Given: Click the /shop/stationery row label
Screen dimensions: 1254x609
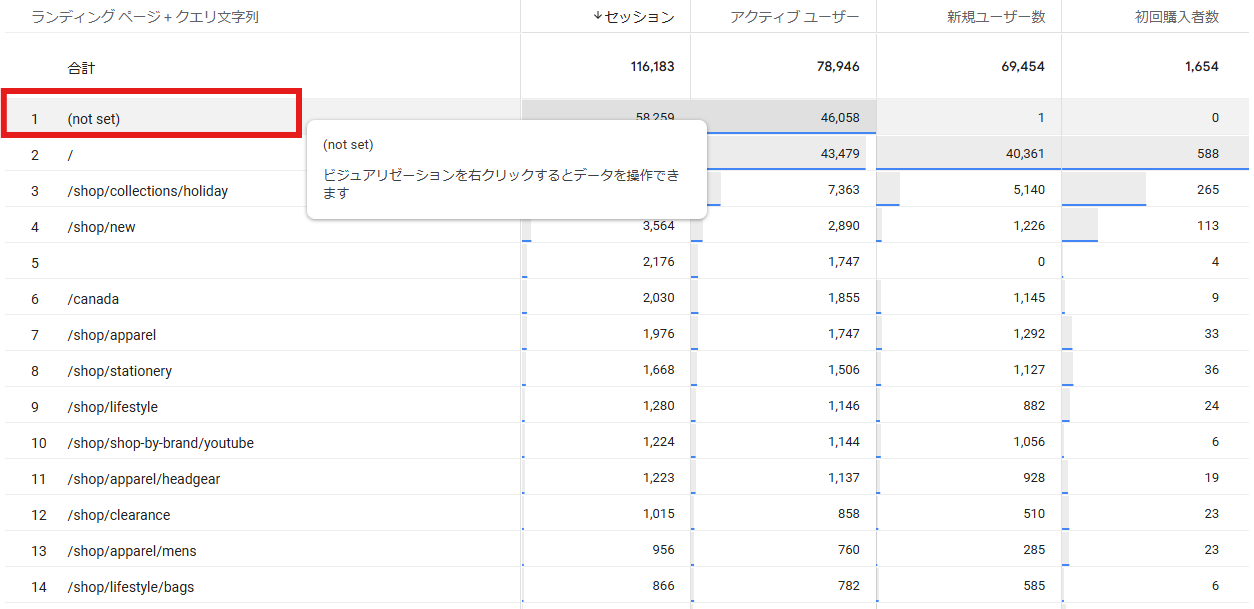Looking at the screenshot, I should click(120, 371).
